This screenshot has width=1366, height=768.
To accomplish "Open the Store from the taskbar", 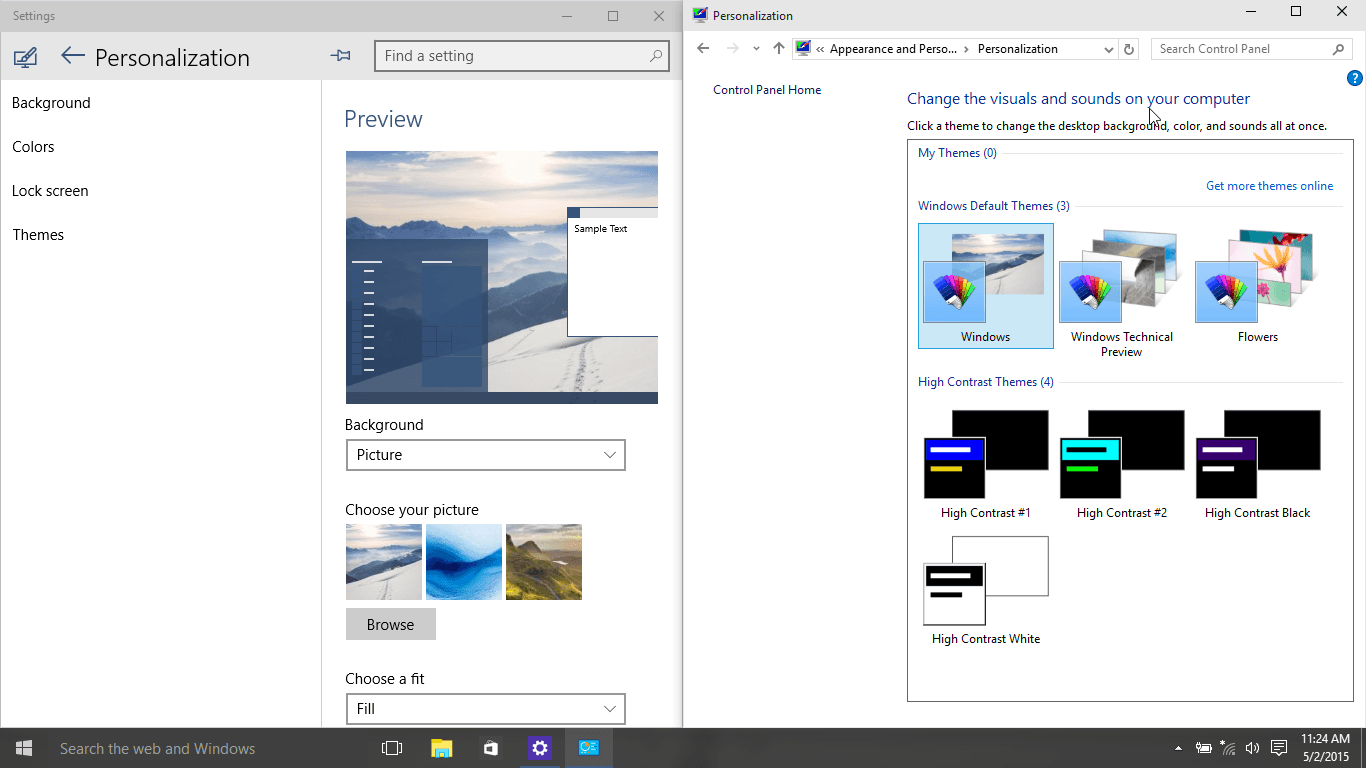I will tap(490, 748).
